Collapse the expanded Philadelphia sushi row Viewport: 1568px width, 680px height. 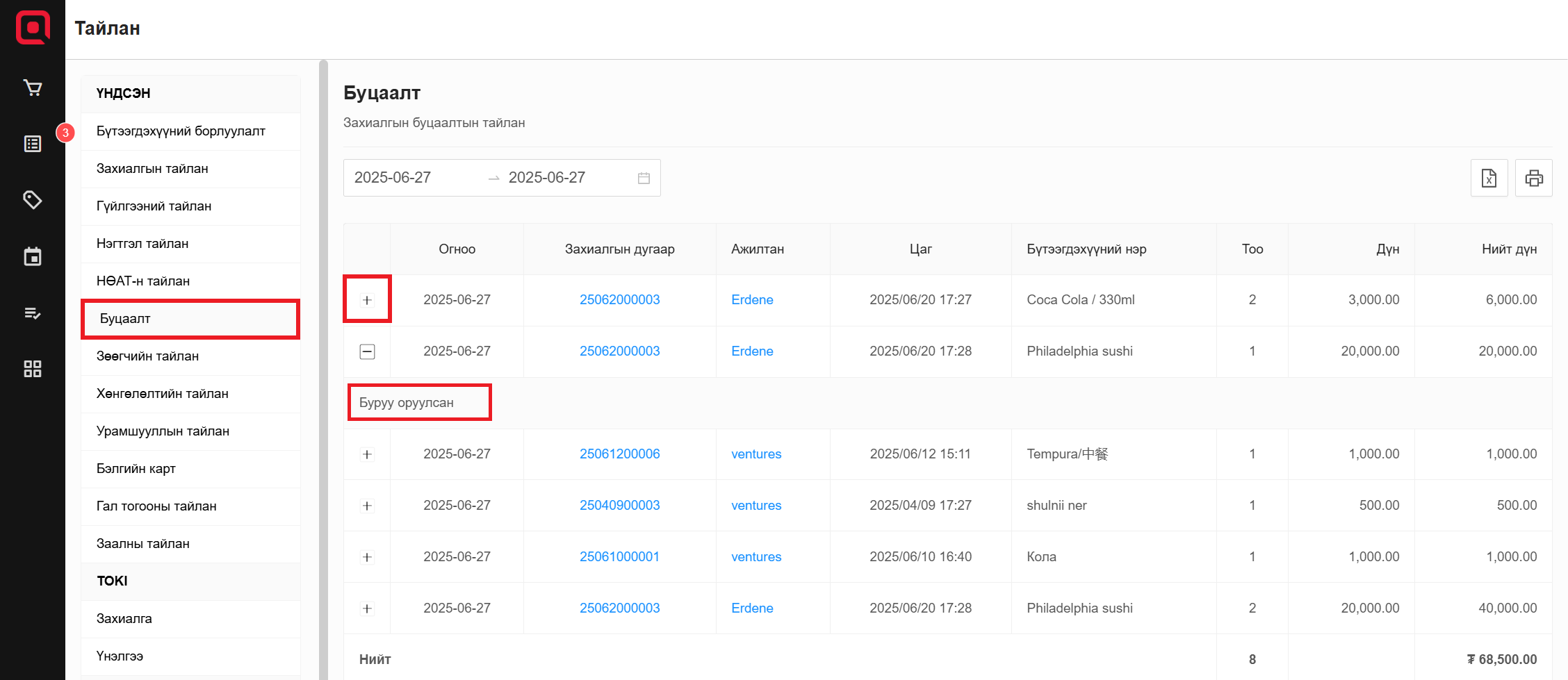pos(367,351)
